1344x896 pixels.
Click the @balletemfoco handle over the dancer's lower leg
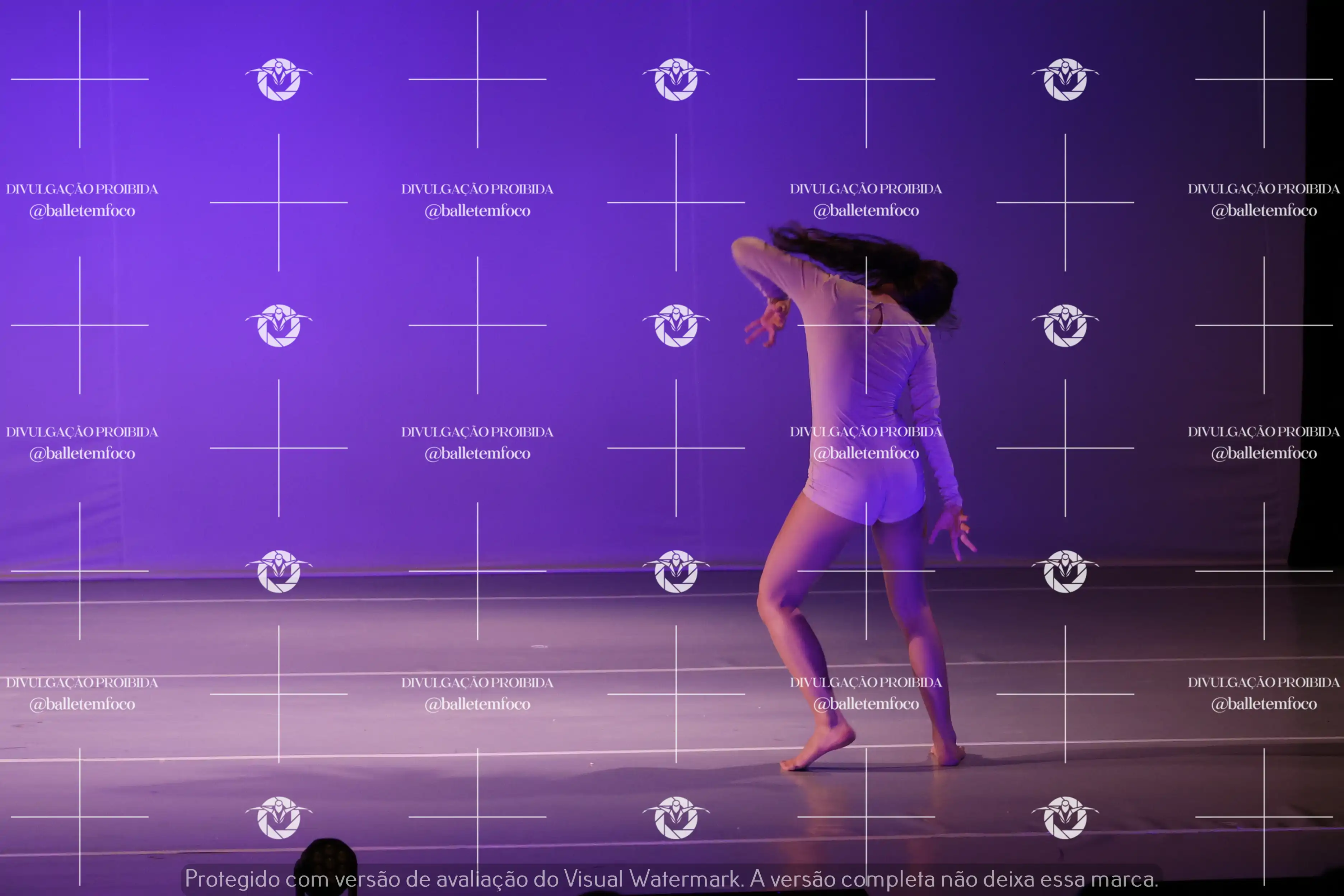[866, 704]
